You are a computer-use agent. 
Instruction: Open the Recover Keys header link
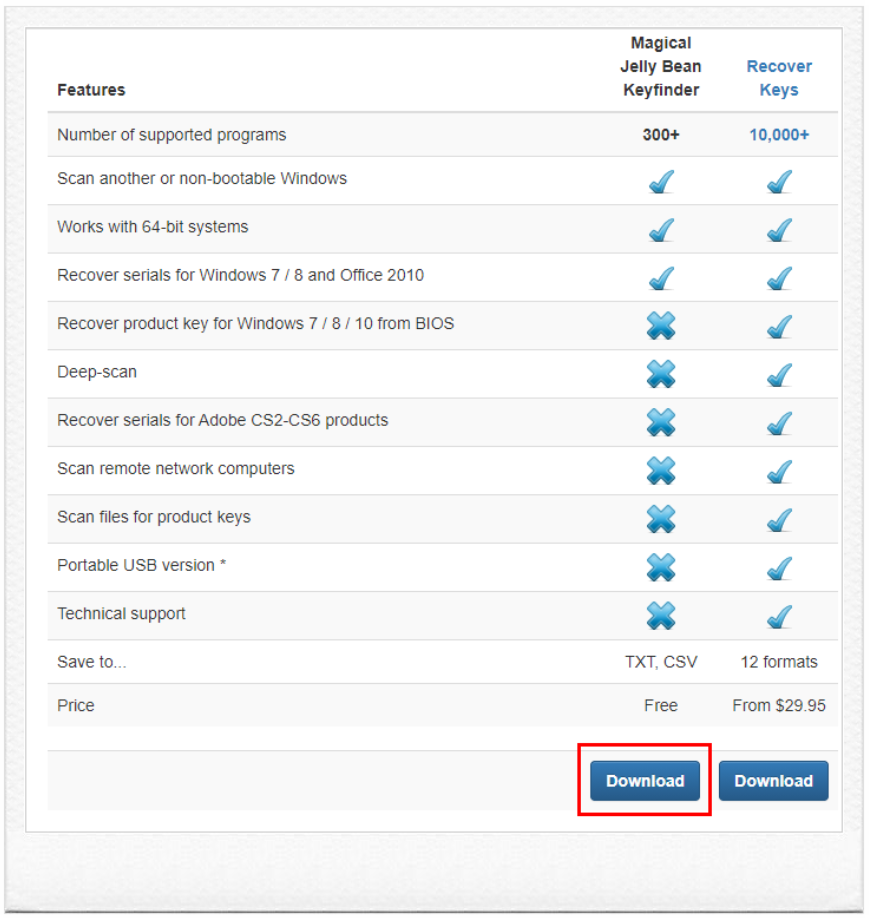pos(779,78)
